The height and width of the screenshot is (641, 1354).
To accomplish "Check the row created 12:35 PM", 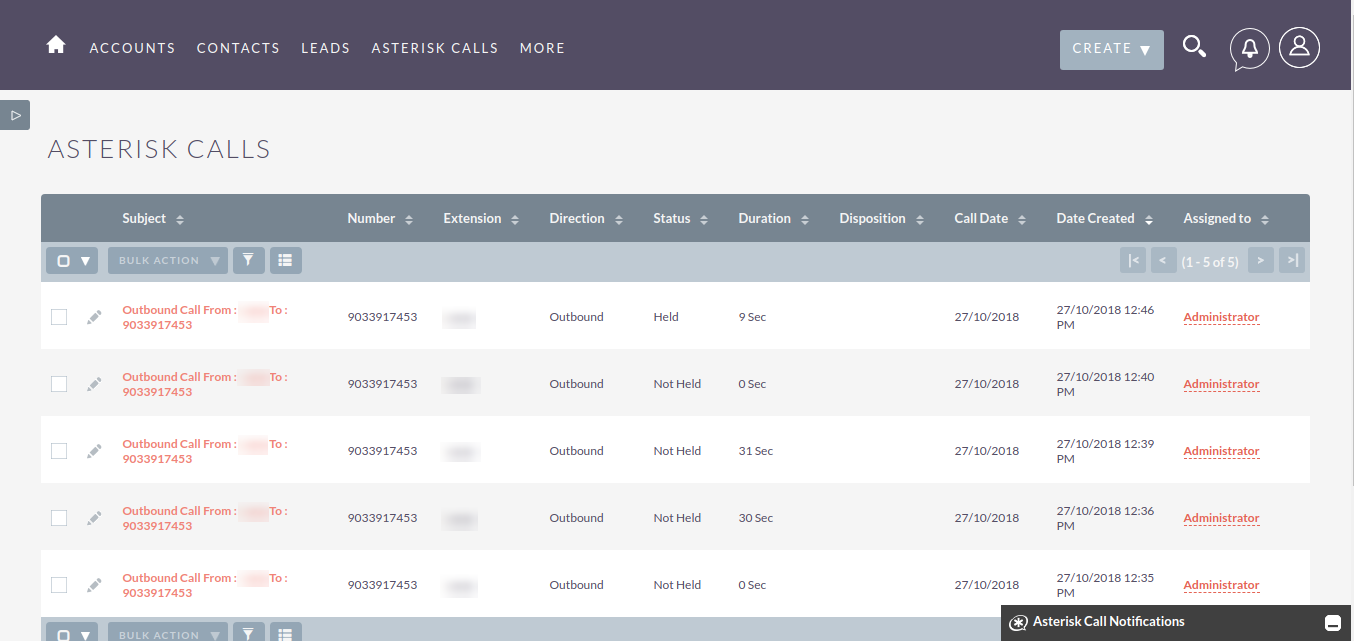I will tap(59, 585).
